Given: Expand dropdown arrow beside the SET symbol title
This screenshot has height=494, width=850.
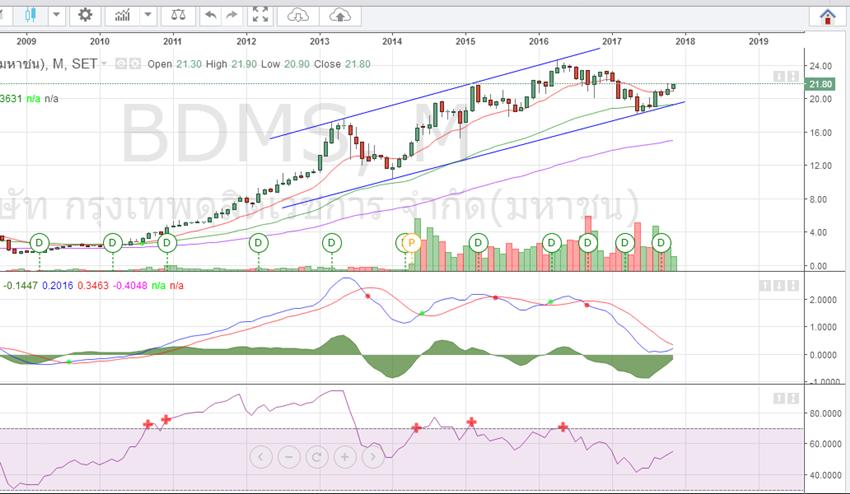Looking at the screenshot, I should tap(104, 64).
